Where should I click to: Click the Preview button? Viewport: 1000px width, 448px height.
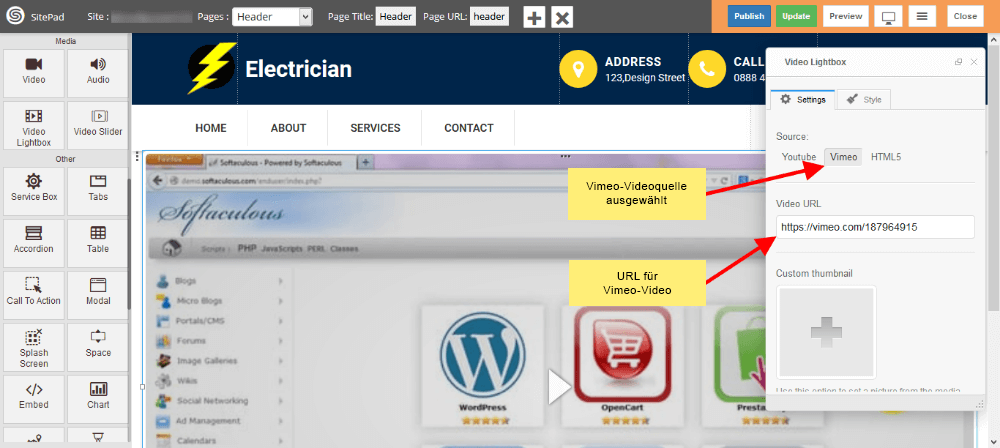point(846,17)
